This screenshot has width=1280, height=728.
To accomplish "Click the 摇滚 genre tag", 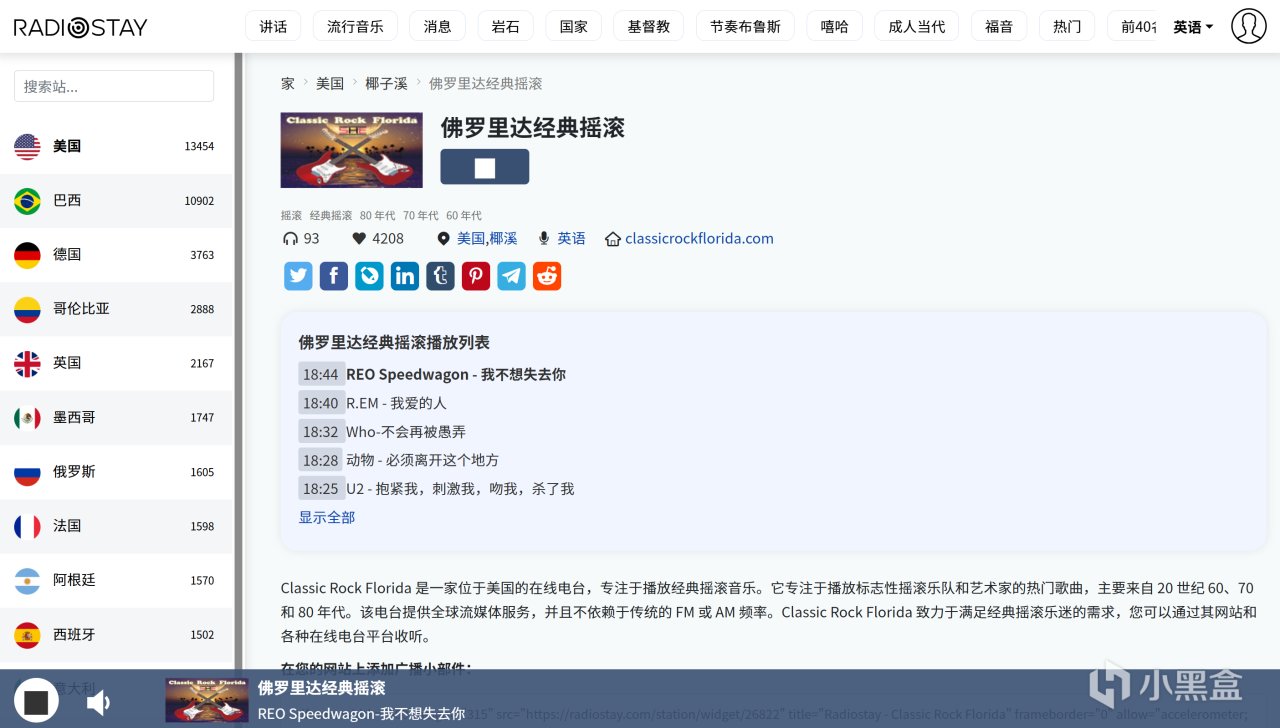I will click(291, 215).
